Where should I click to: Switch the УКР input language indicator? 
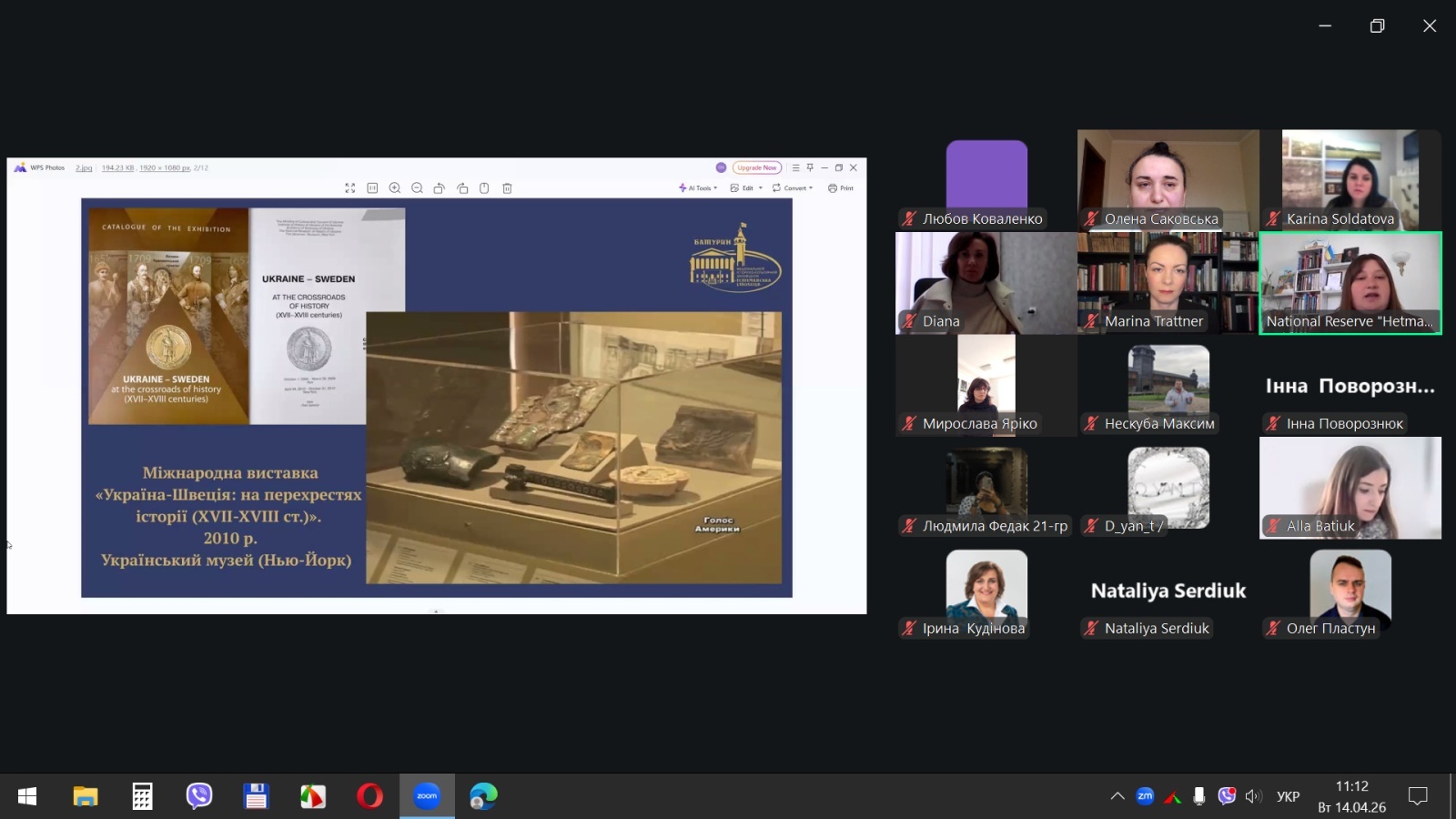click(1288, 796)
